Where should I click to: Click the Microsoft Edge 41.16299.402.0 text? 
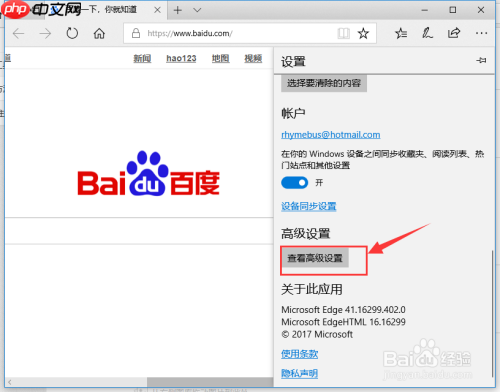(343, 310)
